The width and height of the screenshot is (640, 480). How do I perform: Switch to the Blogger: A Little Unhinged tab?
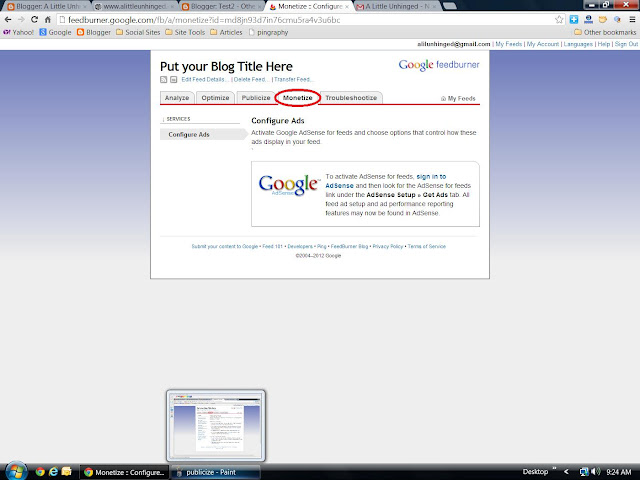tap(46, 7)
